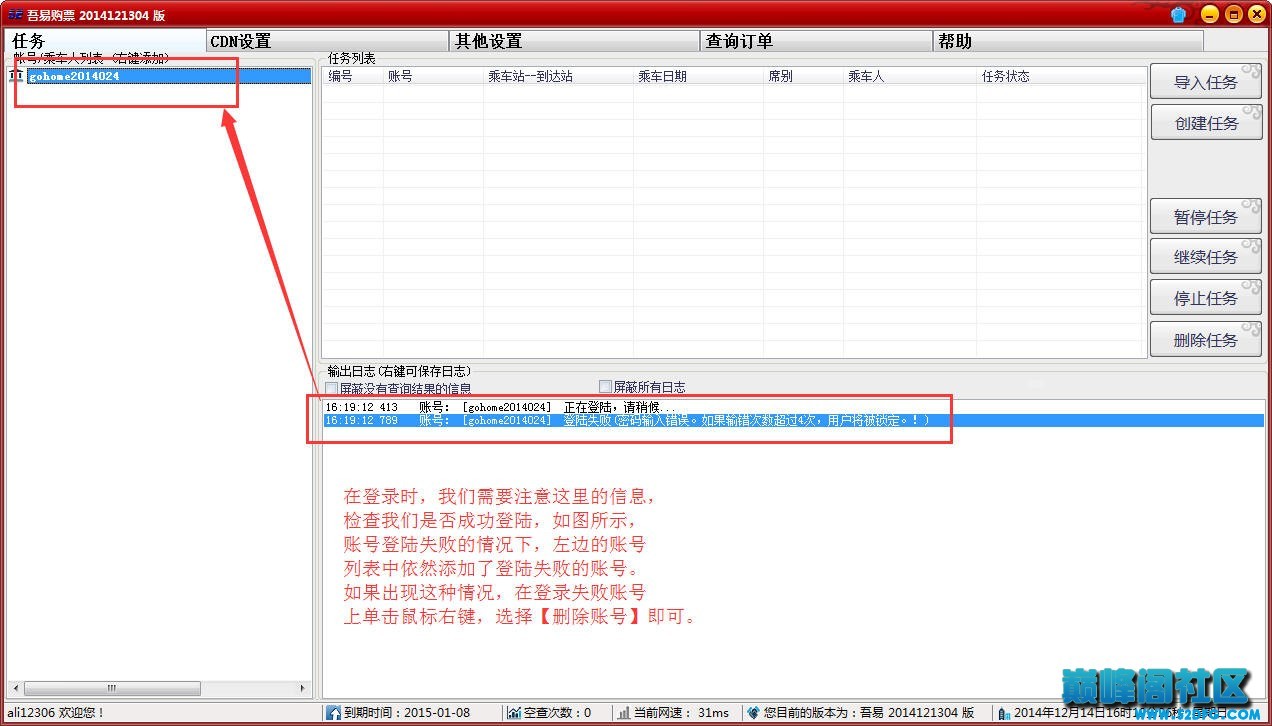
Task: Open the CDN设置 tab
Action: point(327,41)
